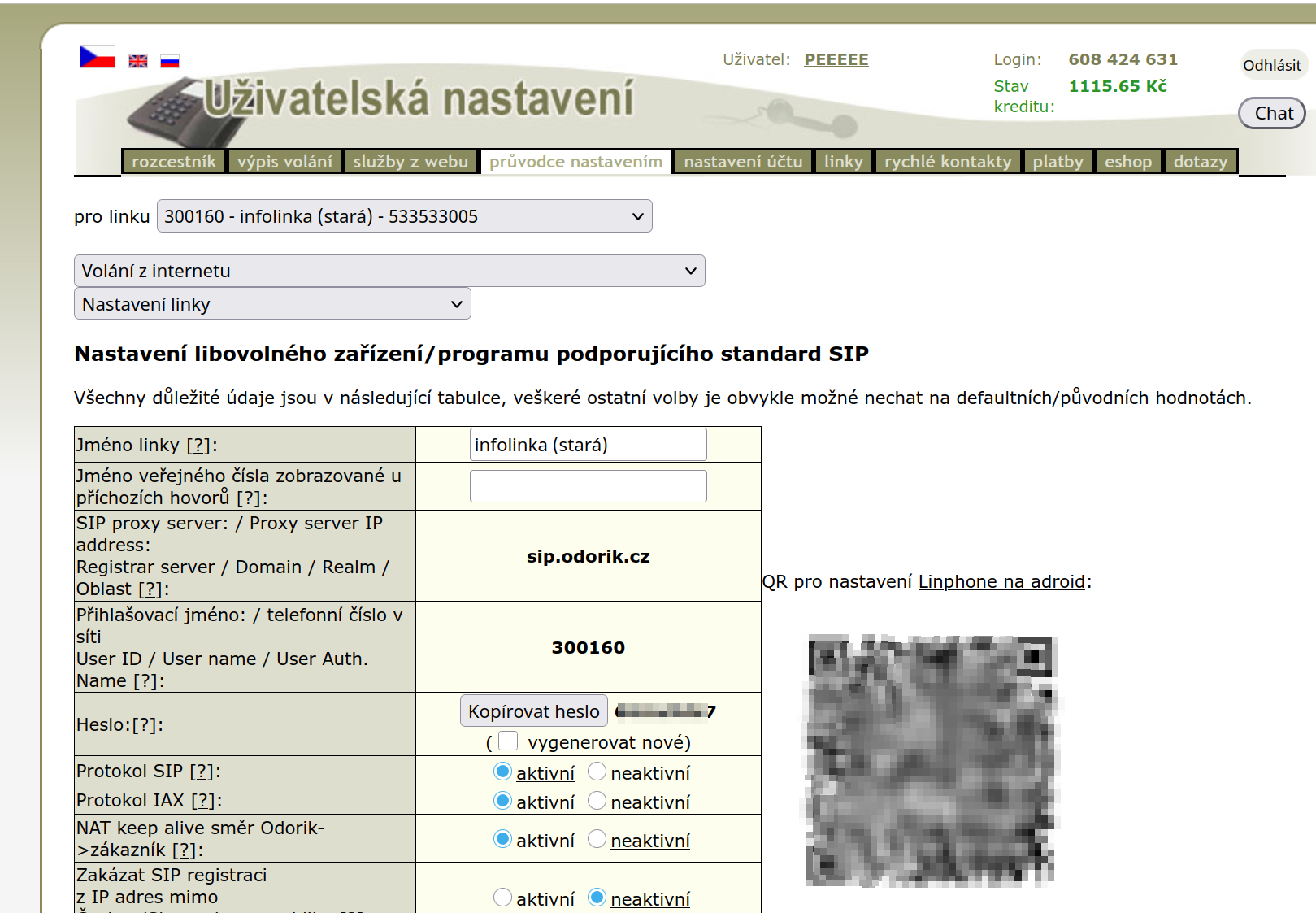Click the 'Kopírovat heslo' button

(x=533, y=711)
